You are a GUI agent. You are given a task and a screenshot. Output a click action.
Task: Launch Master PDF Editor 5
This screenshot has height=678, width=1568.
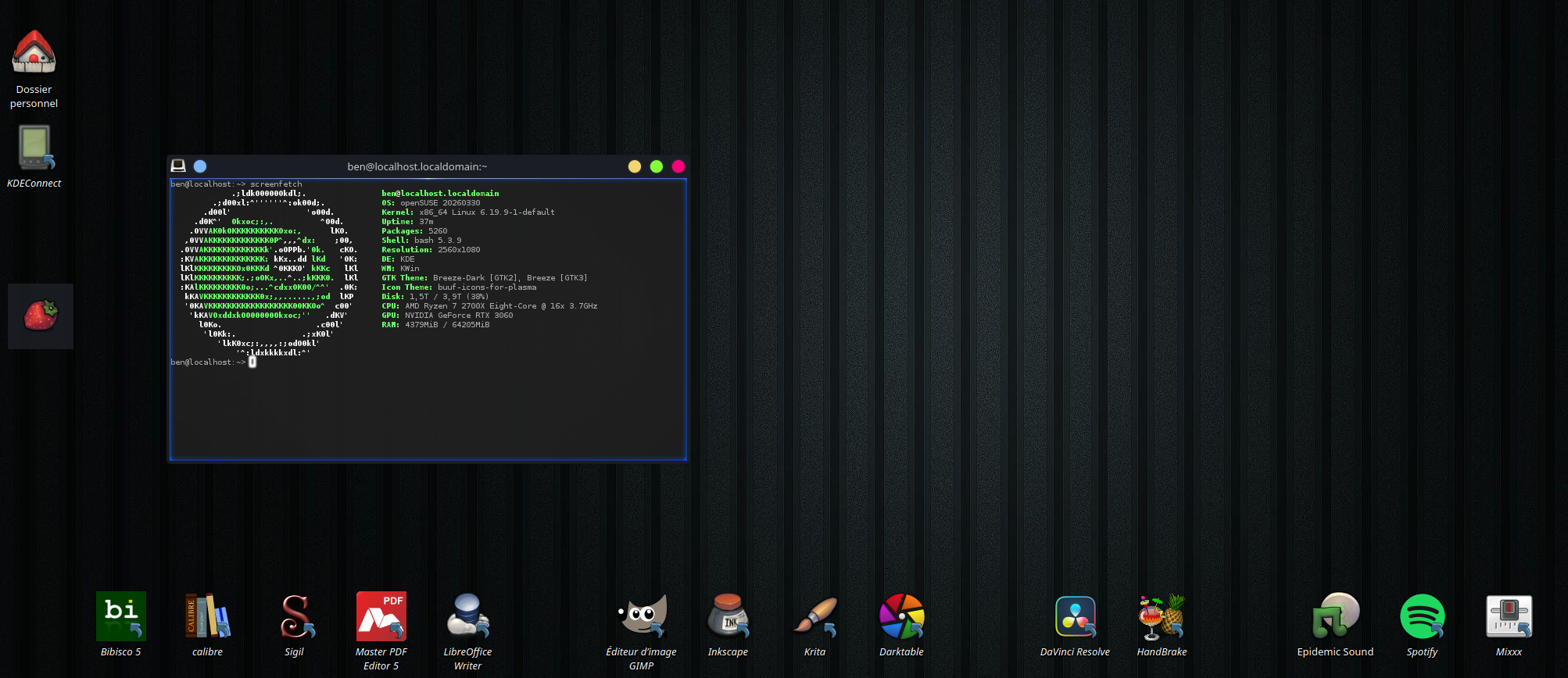click(381, 616)
